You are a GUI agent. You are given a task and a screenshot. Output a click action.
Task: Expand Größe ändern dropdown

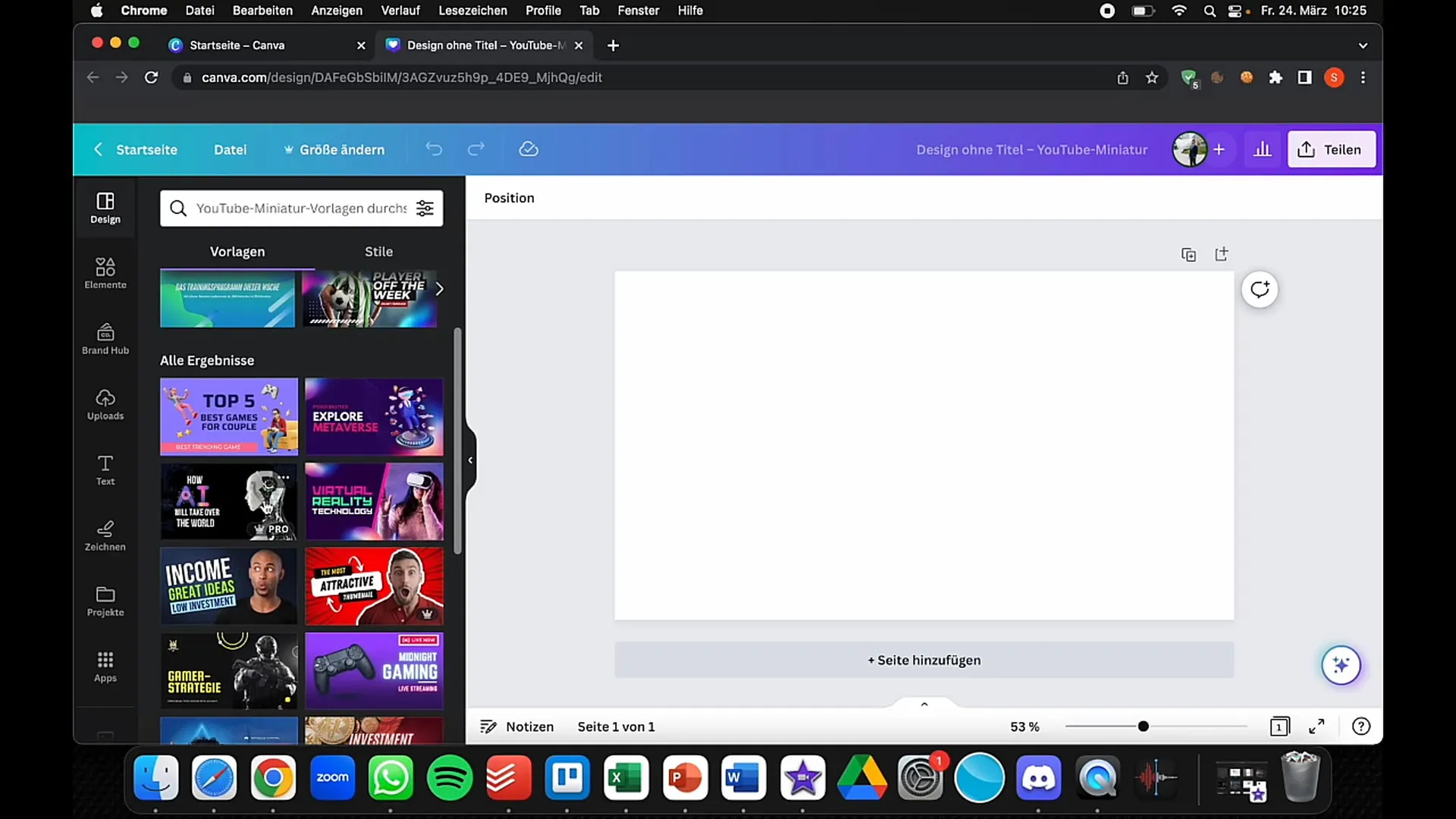[x=341, y=149]
